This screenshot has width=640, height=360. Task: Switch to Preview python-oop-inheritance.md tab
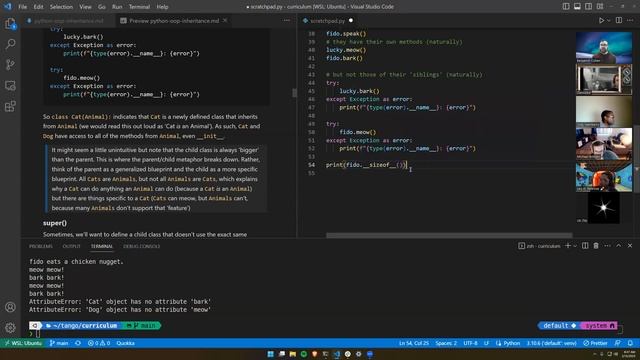173,20
